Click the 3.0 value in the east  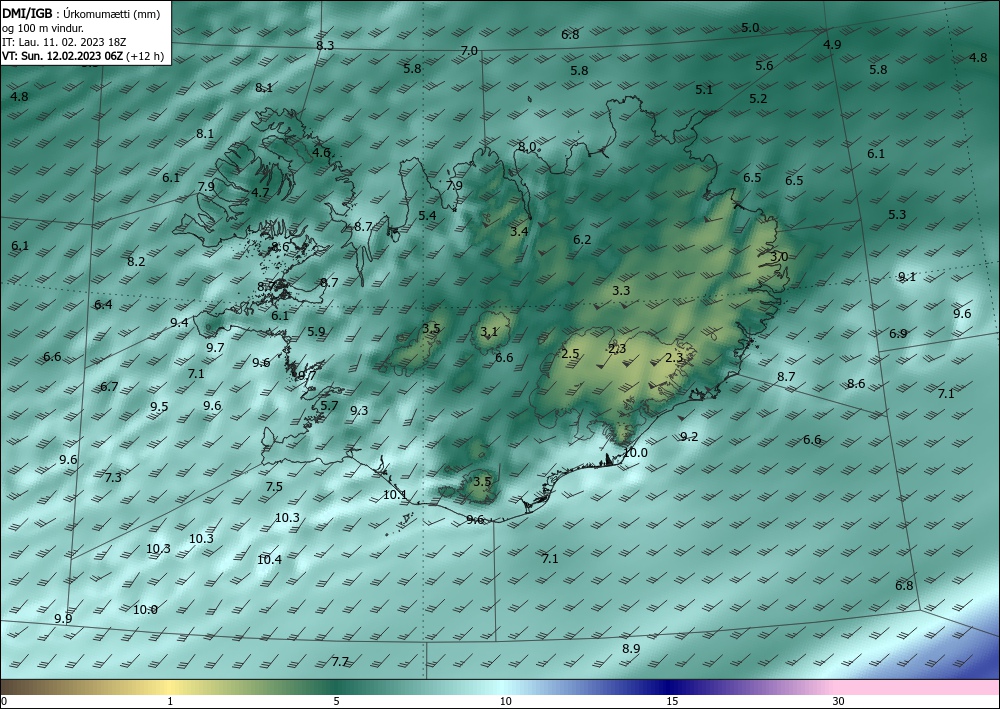pyautogui.click(x=779, y=256)
